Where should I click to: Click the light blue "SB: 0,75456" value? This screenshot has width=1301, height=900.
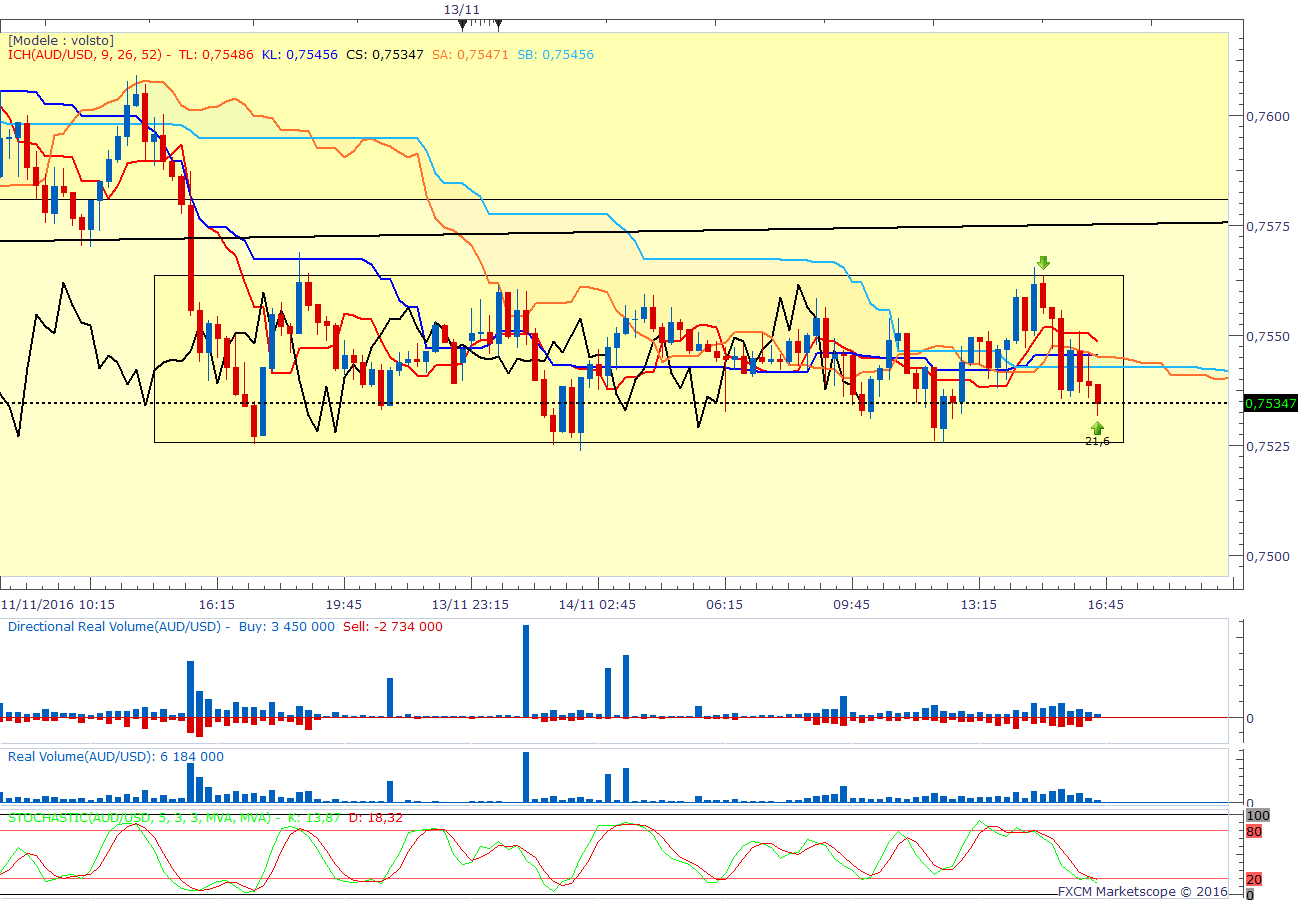pos(555,54)
